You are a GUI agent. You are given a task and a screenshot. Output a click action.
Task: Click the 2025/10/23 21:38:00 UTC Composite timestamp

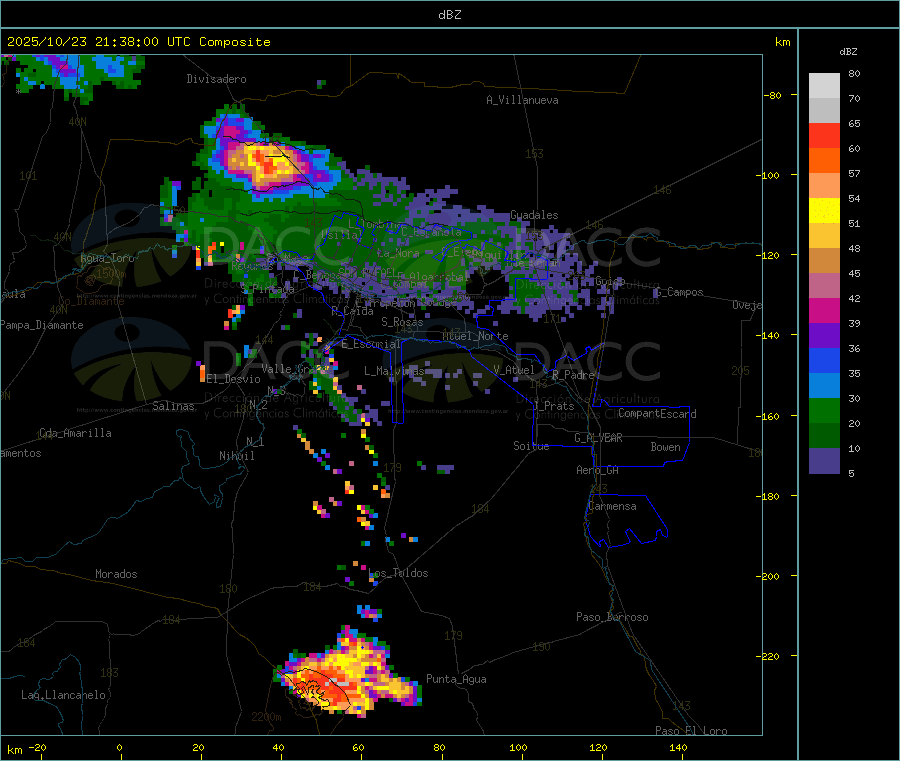[x=138, y=42]
